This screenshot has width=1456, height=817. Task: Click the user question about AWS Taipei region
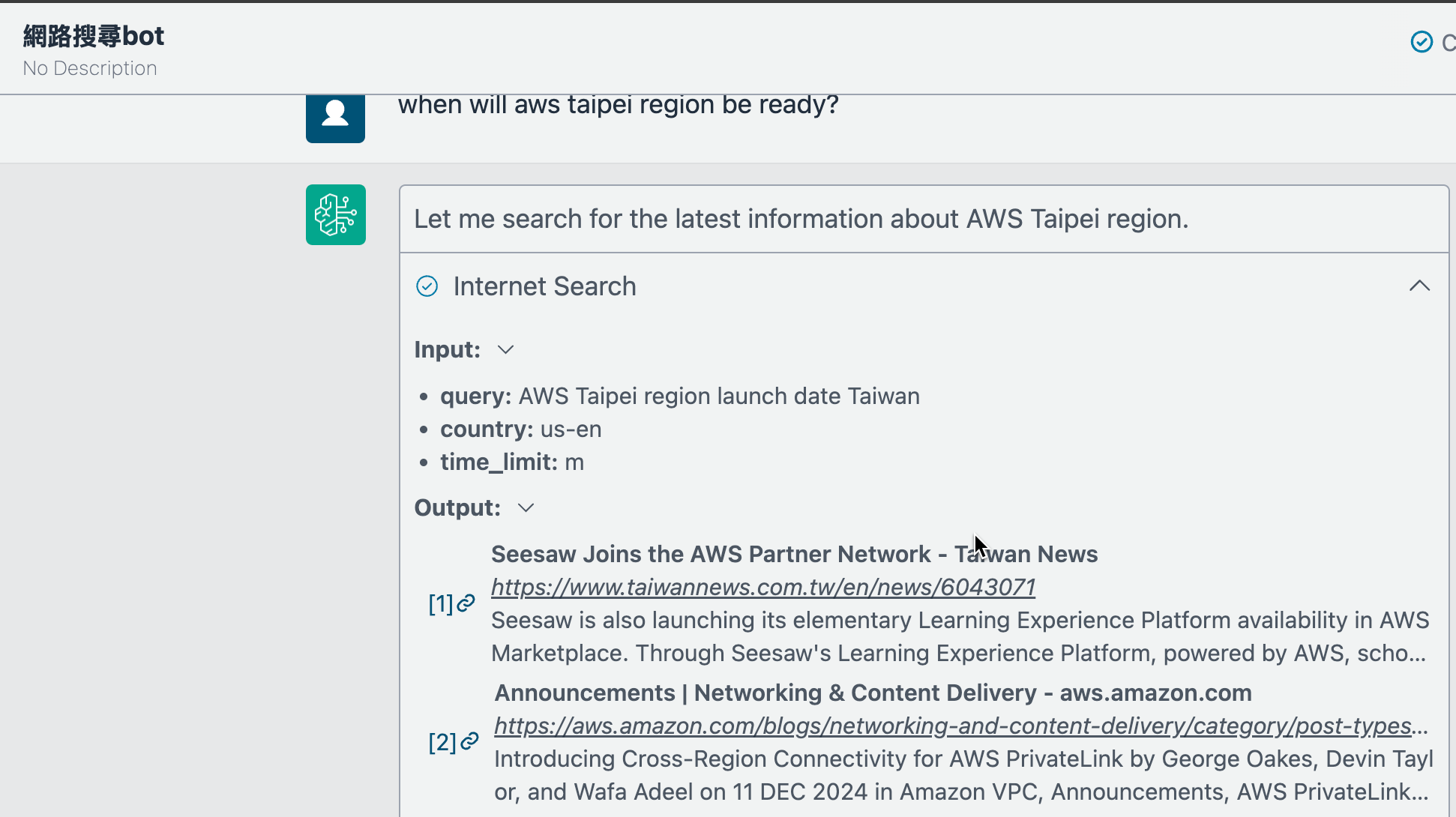click(x=618, y=105)
